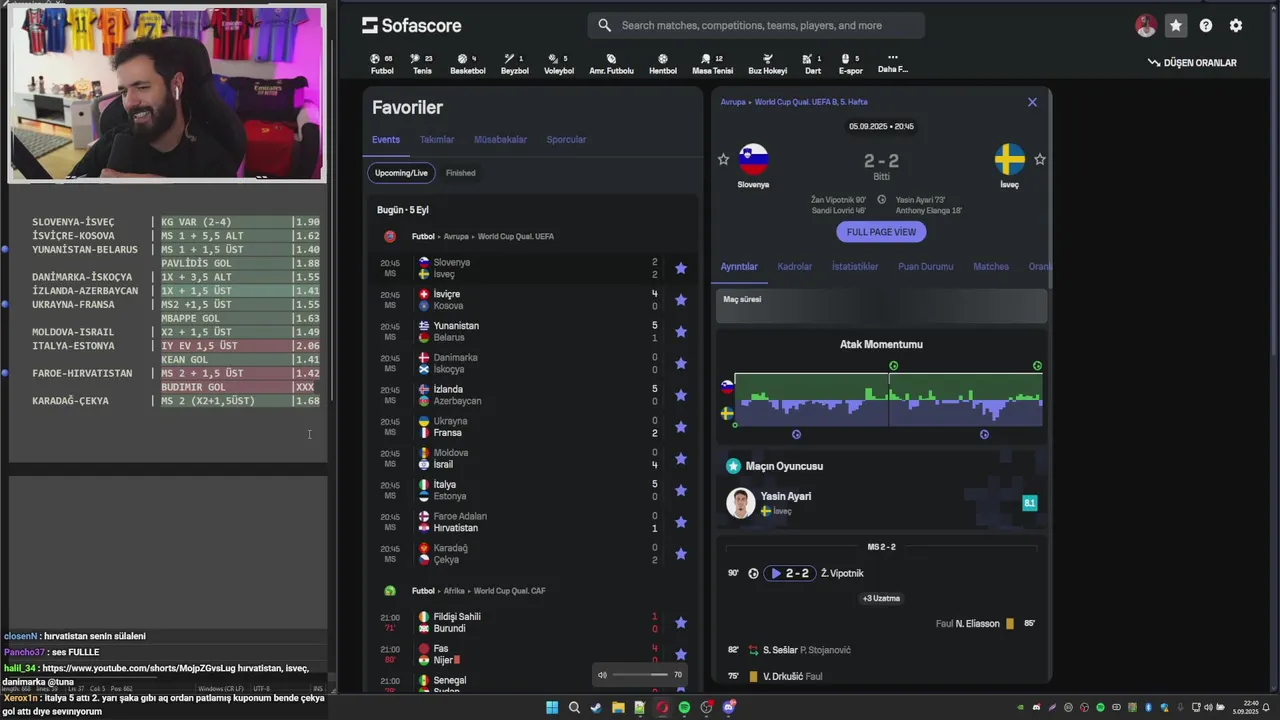Open the Voleybol sport category
The height and width of the screenshot is (720, 1280).
(x=559, y=64)
